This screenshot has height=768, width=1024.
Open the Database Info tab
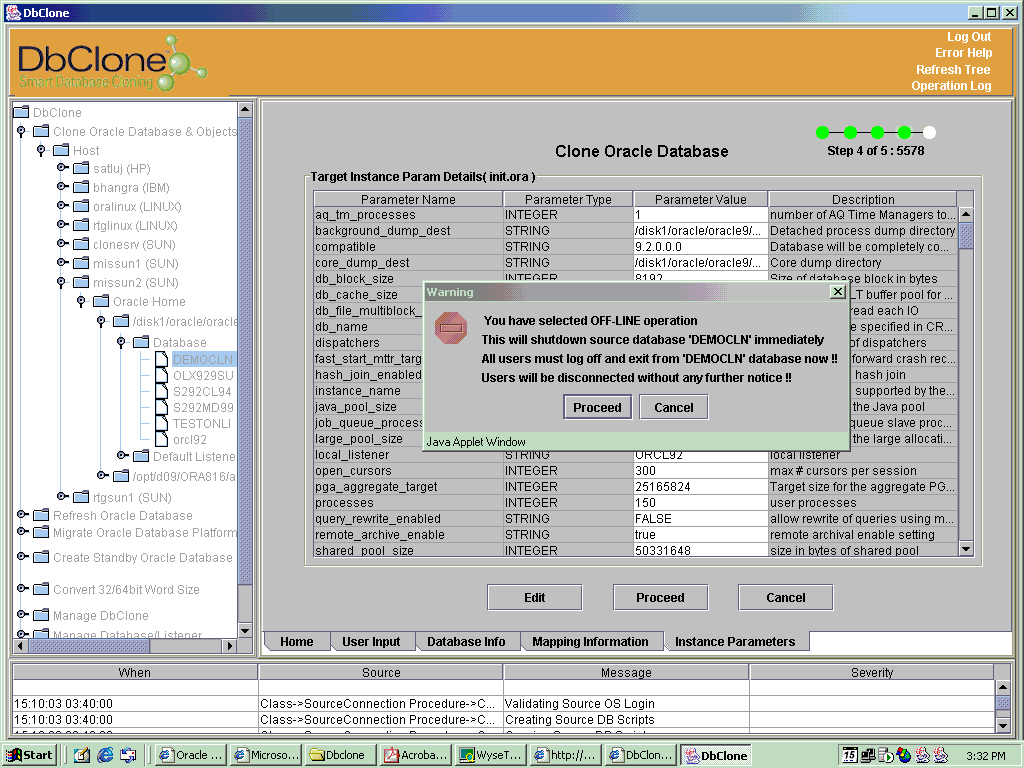(x=466, y=641)
